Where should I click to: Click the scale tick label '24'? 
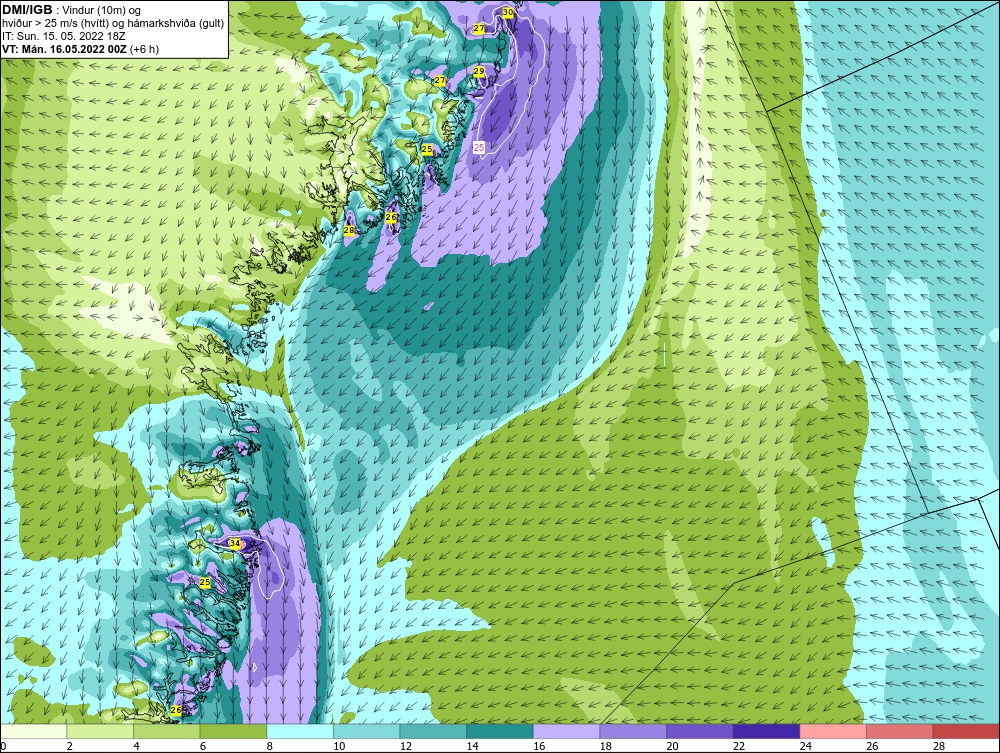805,746
